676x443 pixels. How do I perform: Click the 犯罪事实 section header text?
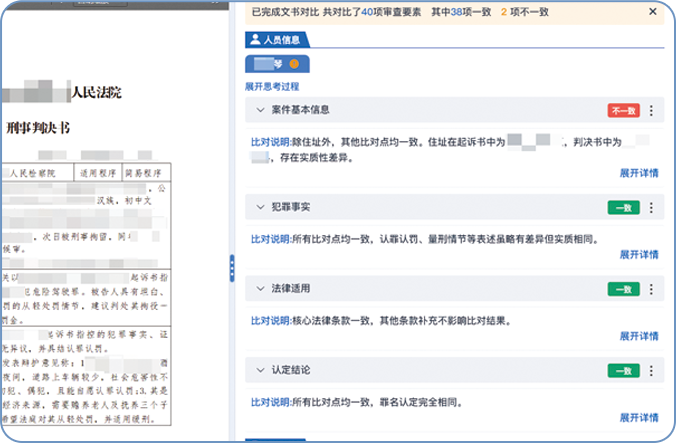click(x=291, y=207)
